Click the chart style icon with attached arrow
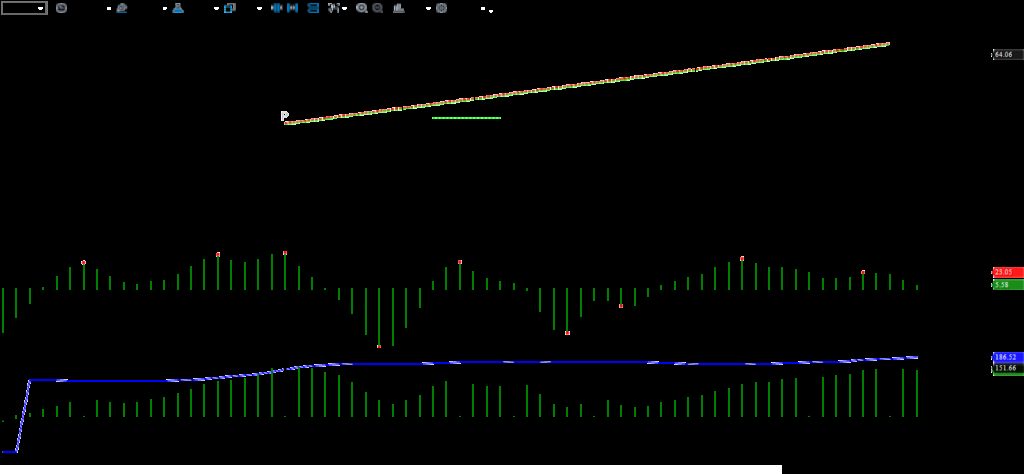Viewport: 1024px width, 474px height. tap(336, 8)
